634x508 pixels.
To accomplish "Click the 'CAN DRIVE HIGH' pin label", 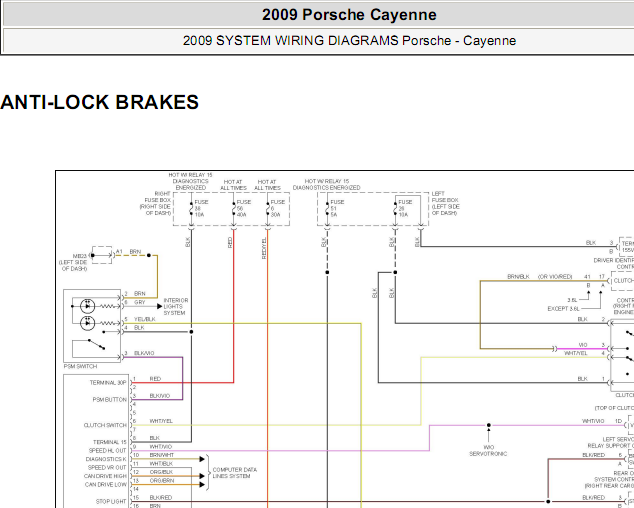I will [105, 476].
